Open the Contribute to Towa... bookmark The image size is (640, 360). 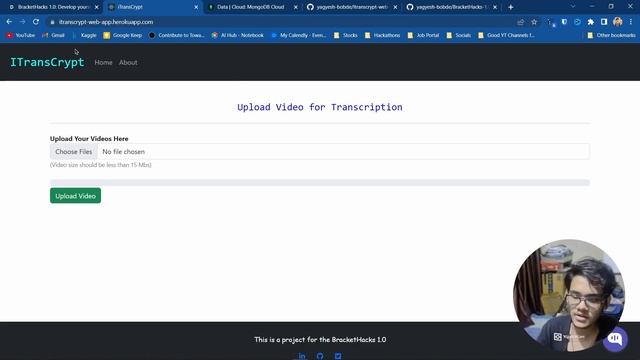pyautogui.click(x=176, y=36)
